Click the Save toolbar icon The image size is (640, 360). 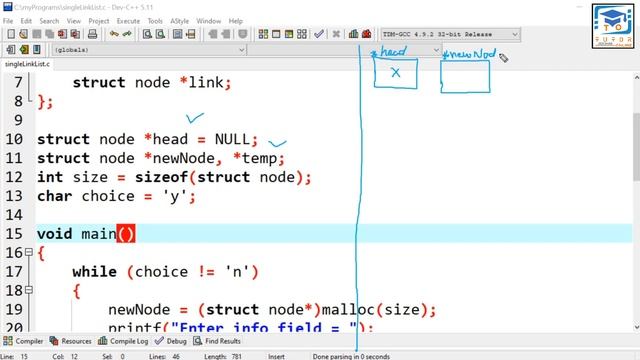pyautogui.click(x=37, y=34)
